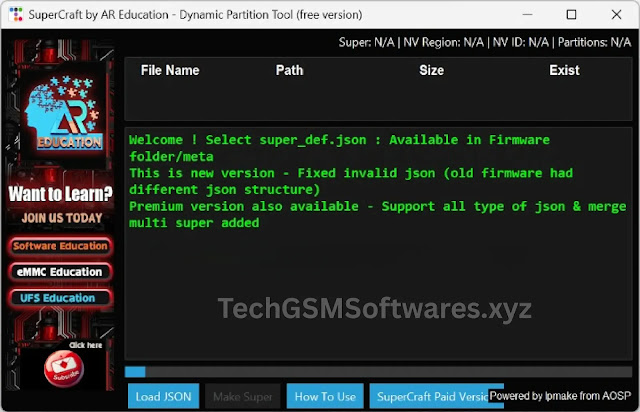
Task: Click the Exist column header
Action: tap(564, 71)
